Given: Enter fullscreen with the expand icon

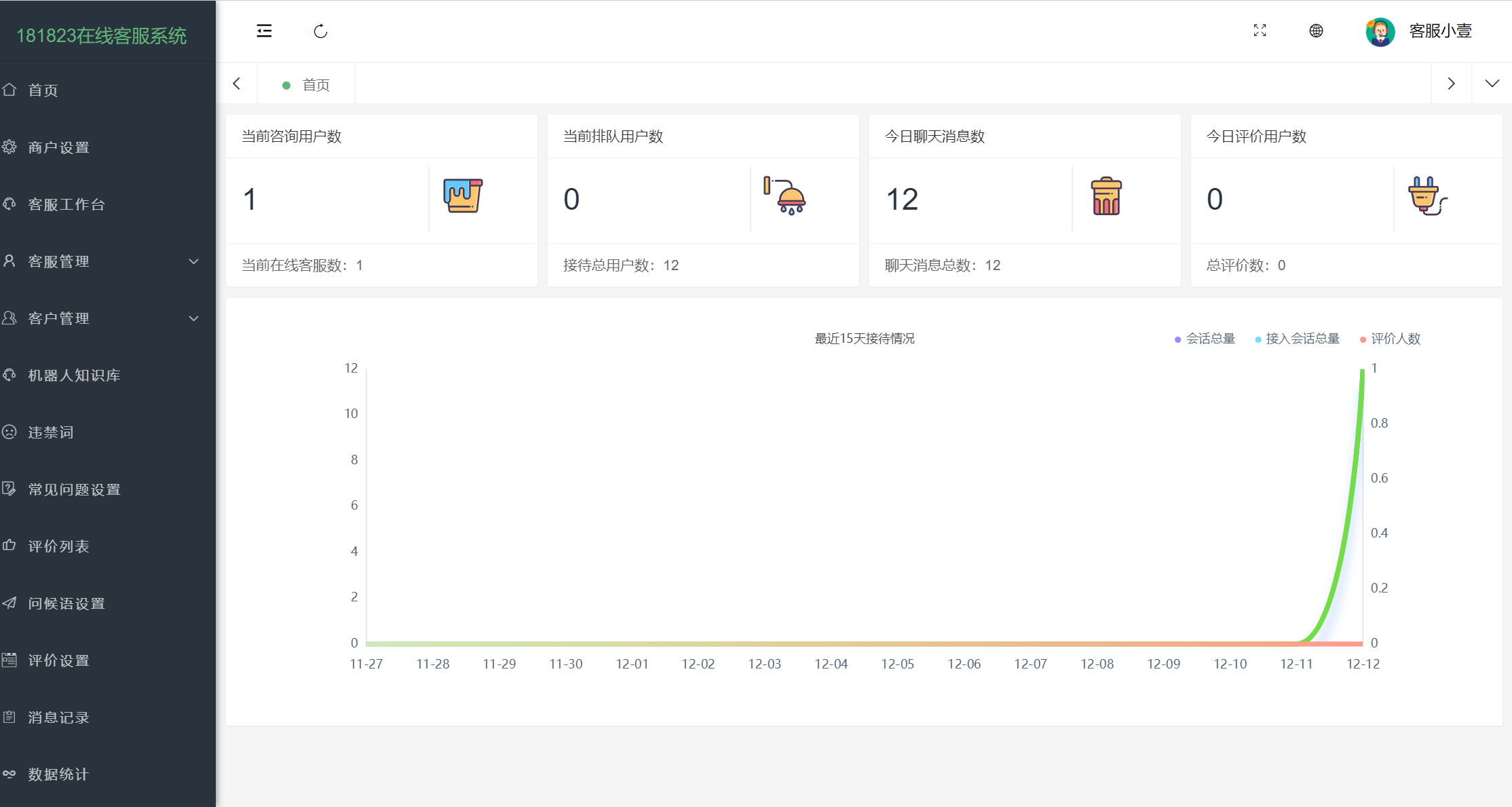Looking at the screenshot, I should (x=1260, y=31).
